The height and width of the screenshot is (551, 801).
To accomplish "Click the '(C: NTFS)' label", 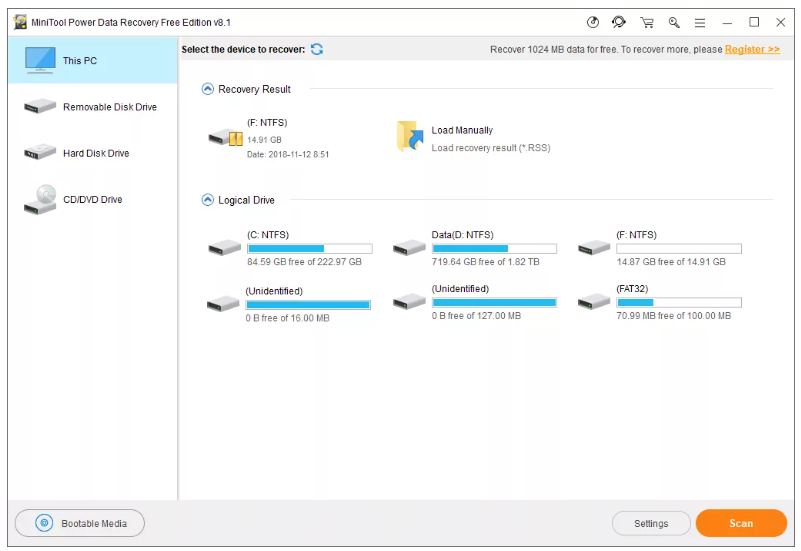I will (x=268, y=234).
